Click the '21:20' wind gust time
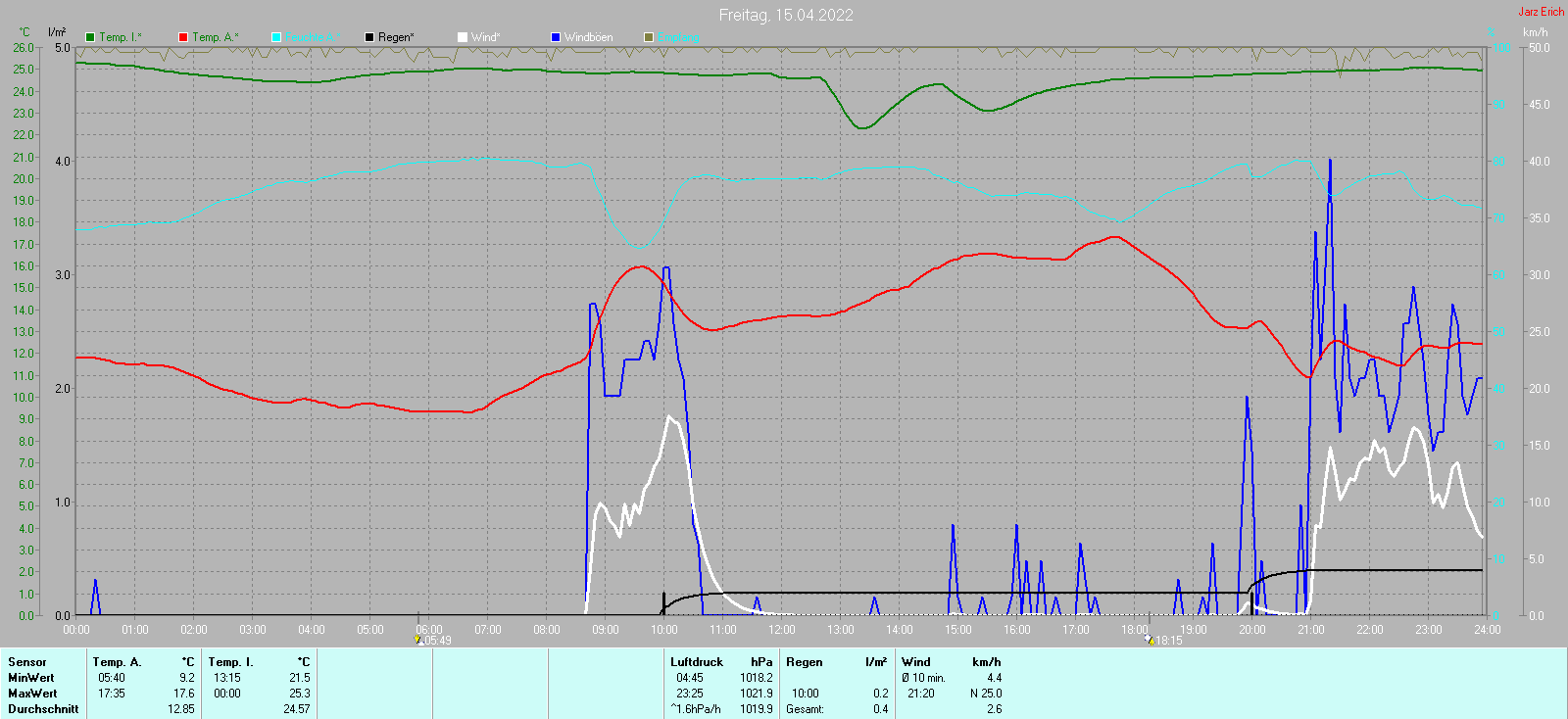The image size is (1568, 719). tap(921, 694)
